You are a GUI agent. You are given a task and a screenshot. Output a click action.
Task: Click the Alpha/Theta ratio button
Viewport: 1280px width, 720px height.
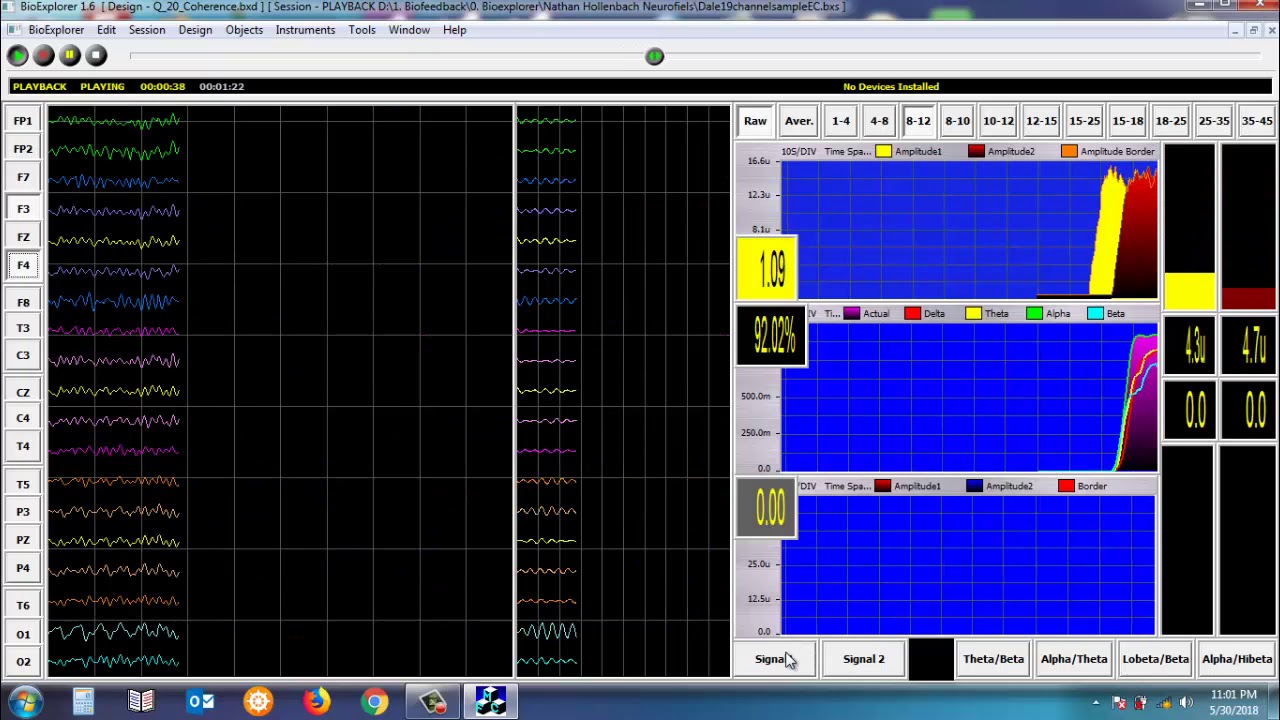1074,659
